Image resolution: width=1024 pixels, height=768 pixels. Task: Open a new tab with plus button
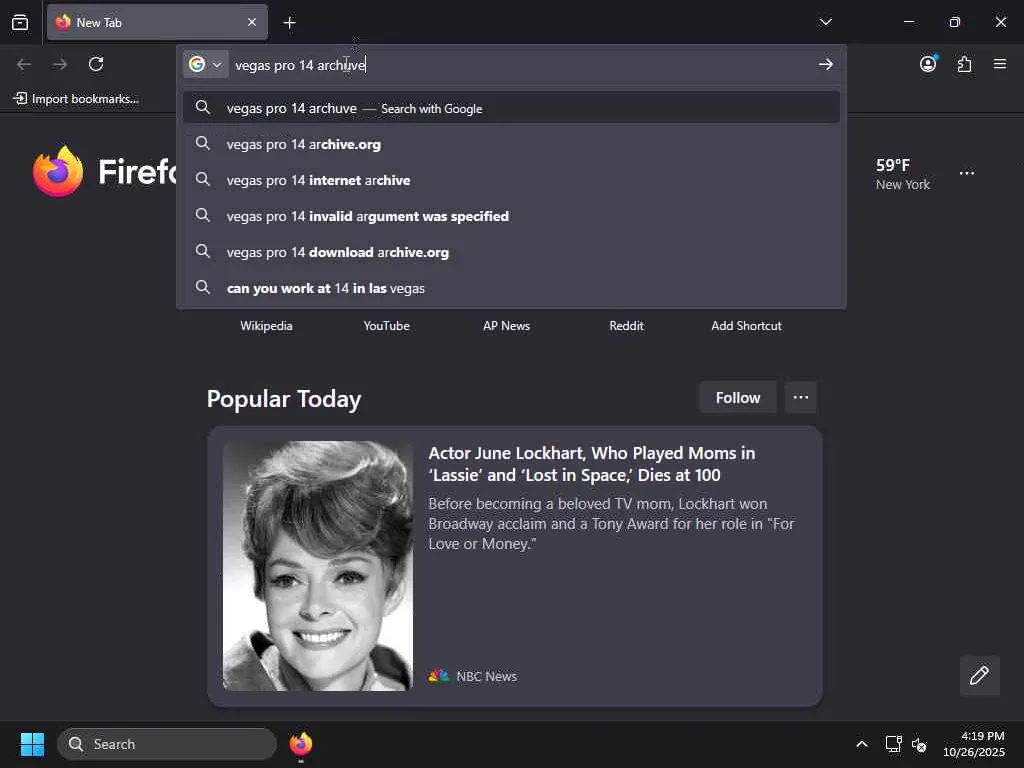point(289,23)
